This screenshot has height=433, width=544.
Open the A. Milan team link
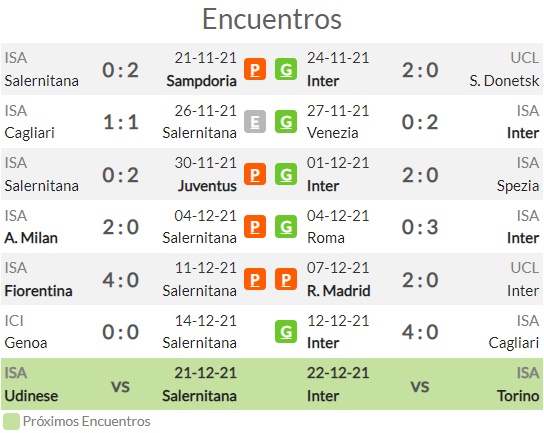pyautogui.click(x=31, y=238)
